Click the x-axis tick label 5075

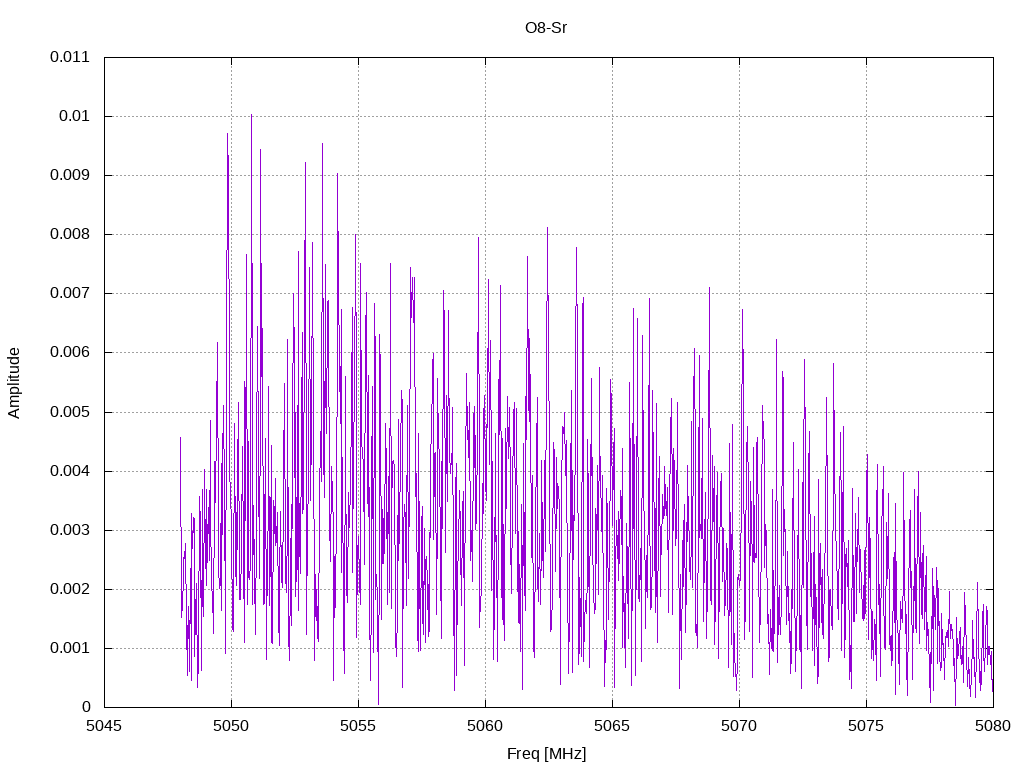click(866, 726)
